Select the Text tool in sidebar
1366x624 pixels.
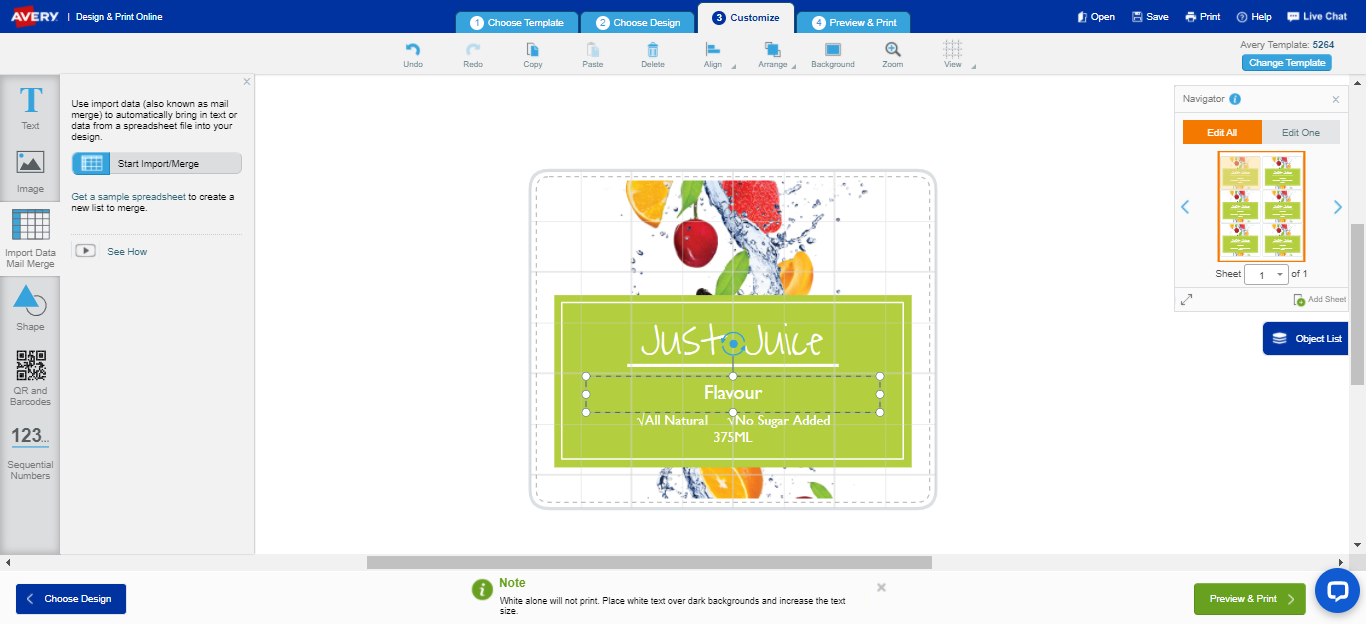tap(30, 108)
